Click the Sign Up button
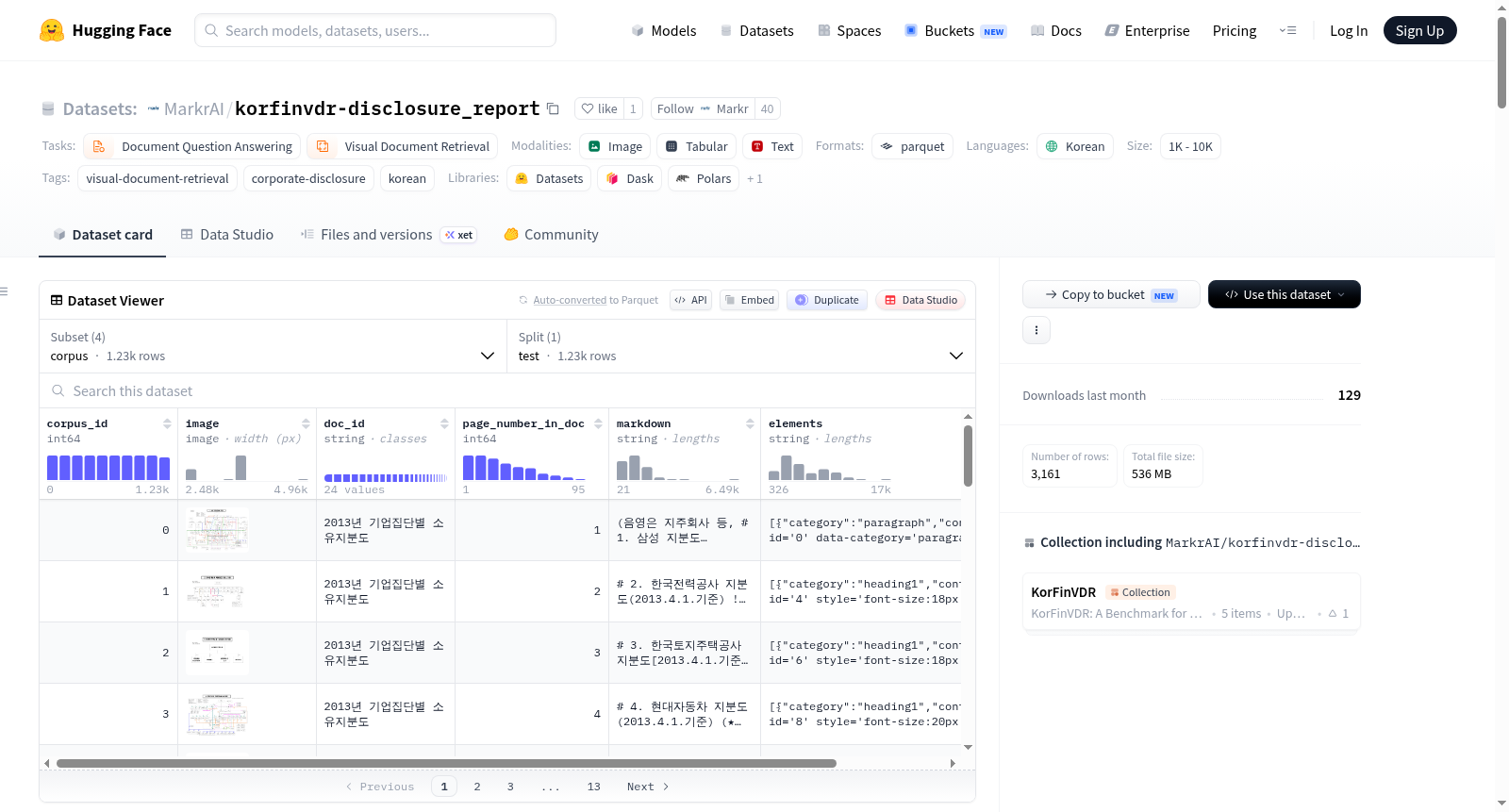Viewport: 1509px width, 812px height. (x=1419, y=31)
